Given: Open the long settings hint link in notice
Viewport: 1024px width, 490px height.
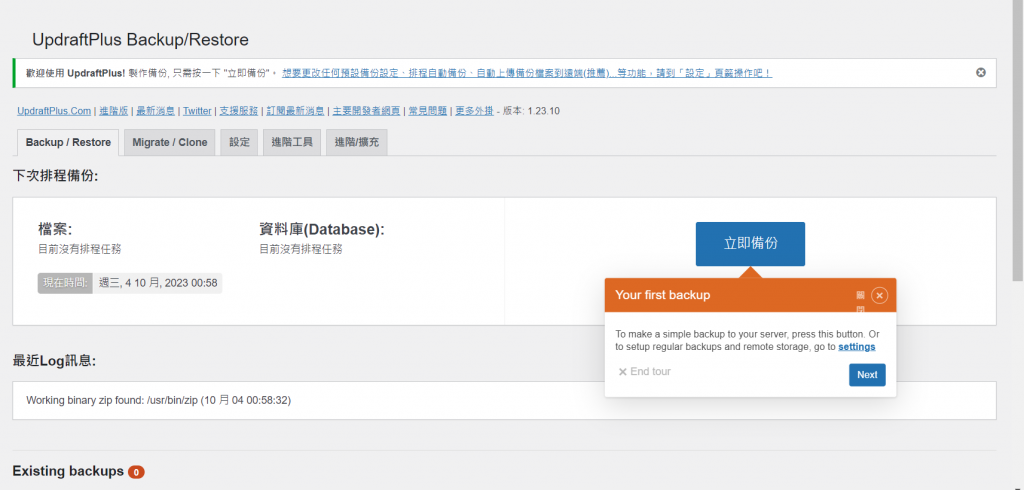Looking at the screenshot, I should coord(527,73).
